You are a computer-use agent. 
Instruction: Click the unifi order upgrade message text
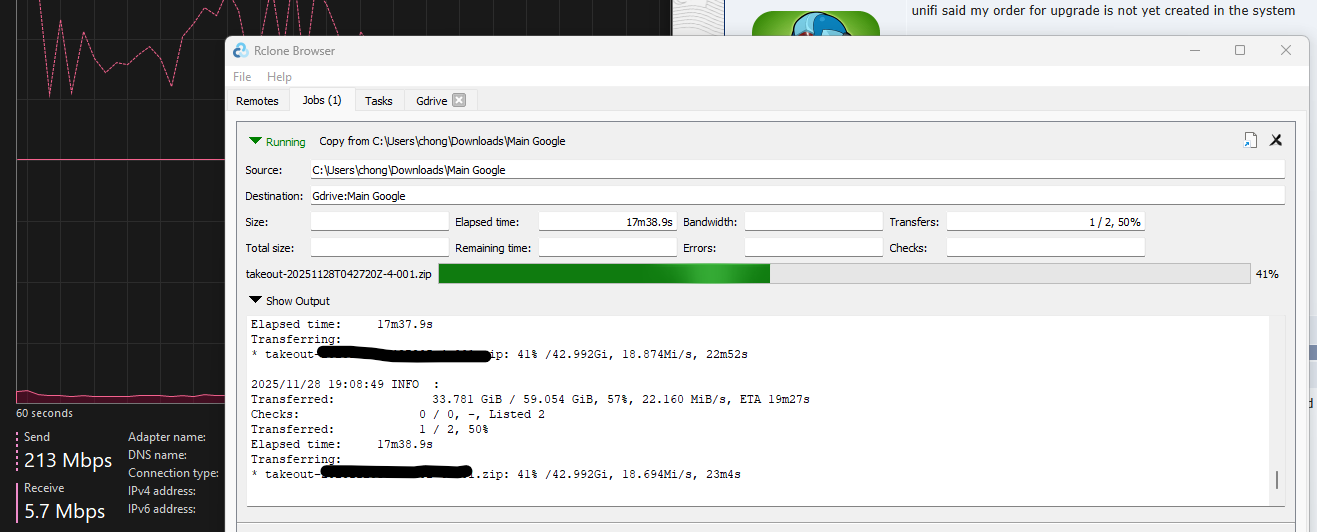1103,11
